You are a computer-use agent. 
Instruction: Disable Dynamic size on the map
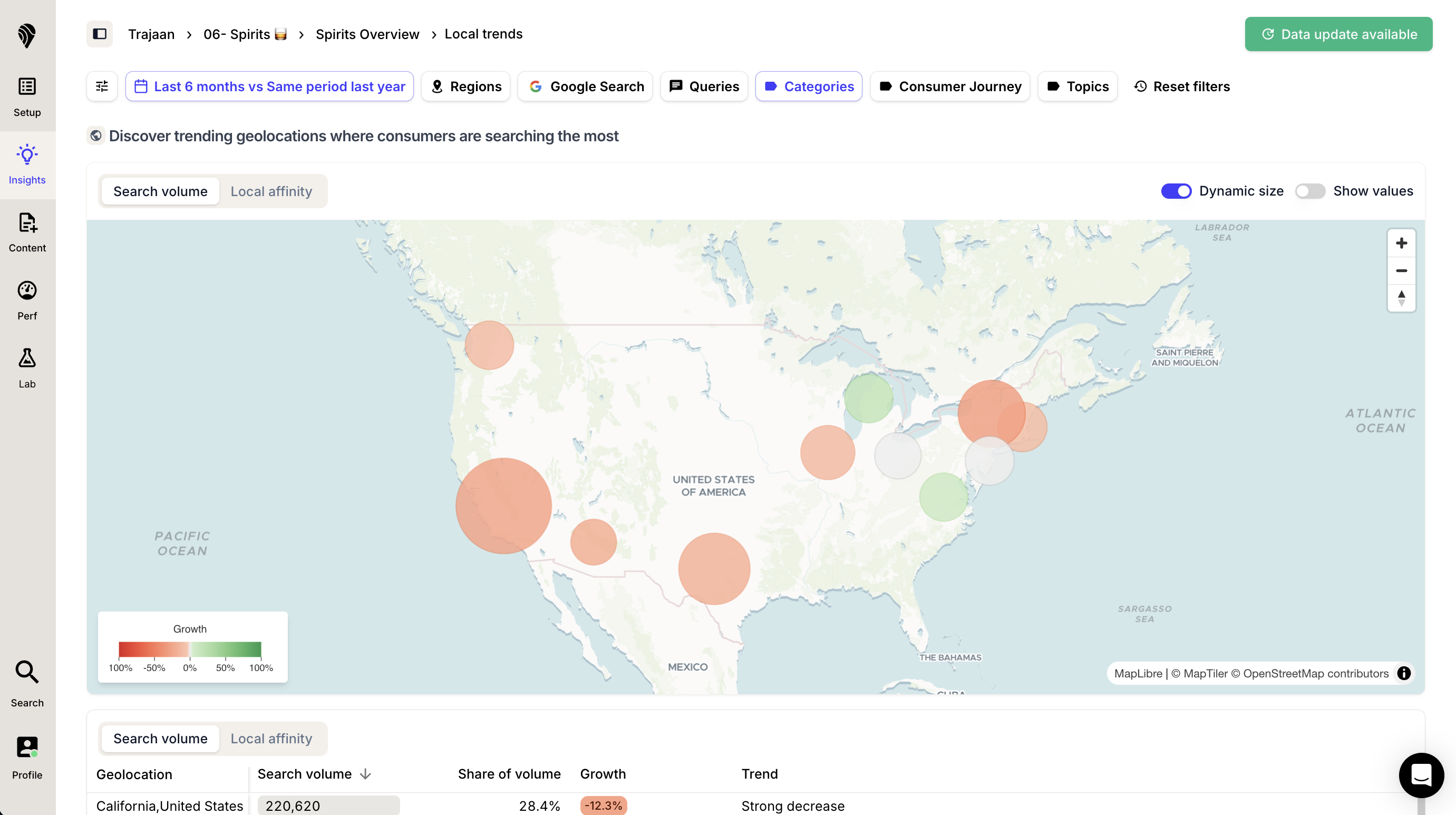pyautogui.click(x=1176, y=191)
